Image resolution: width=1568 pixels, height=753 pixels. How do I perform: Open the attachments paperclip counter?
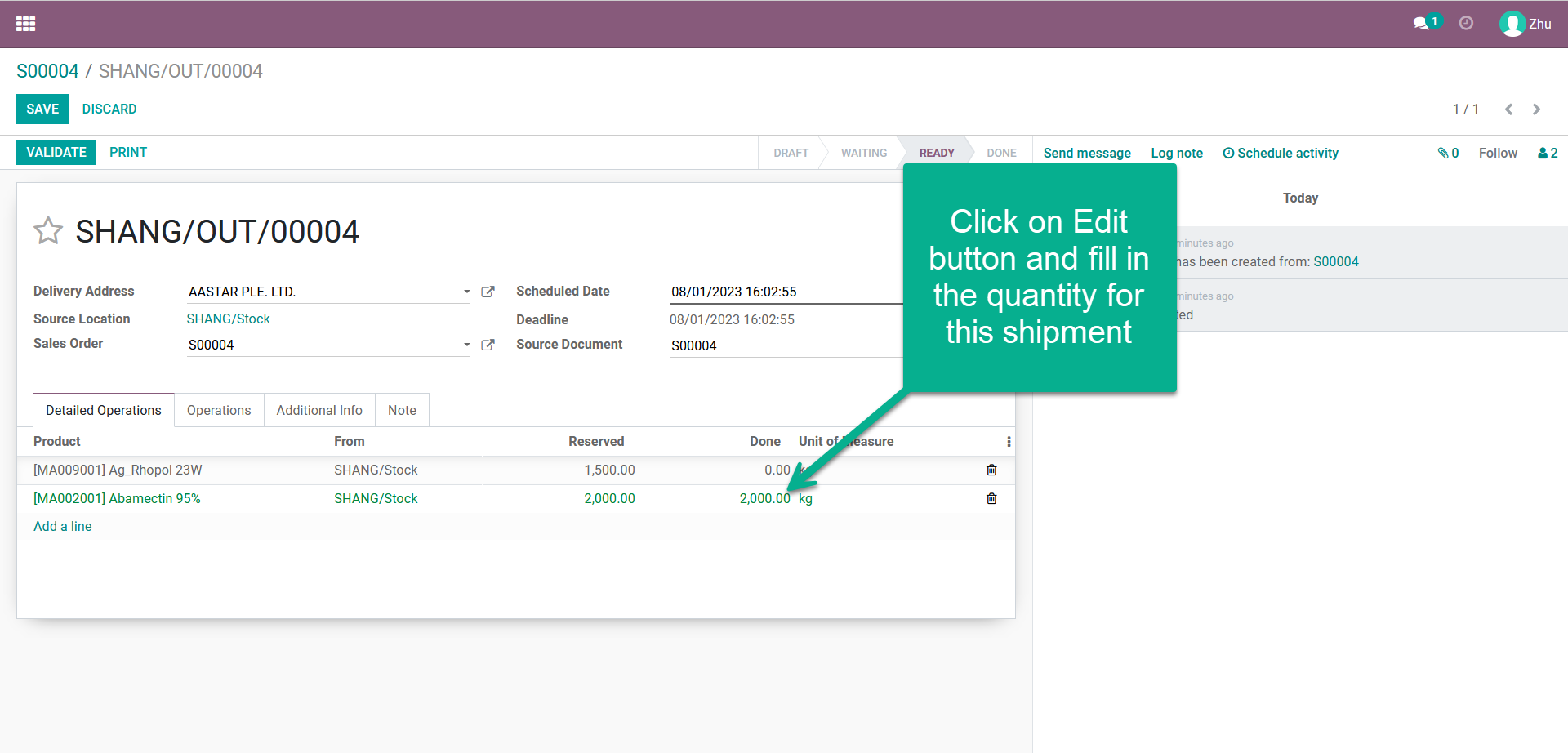pos(1448,153)
